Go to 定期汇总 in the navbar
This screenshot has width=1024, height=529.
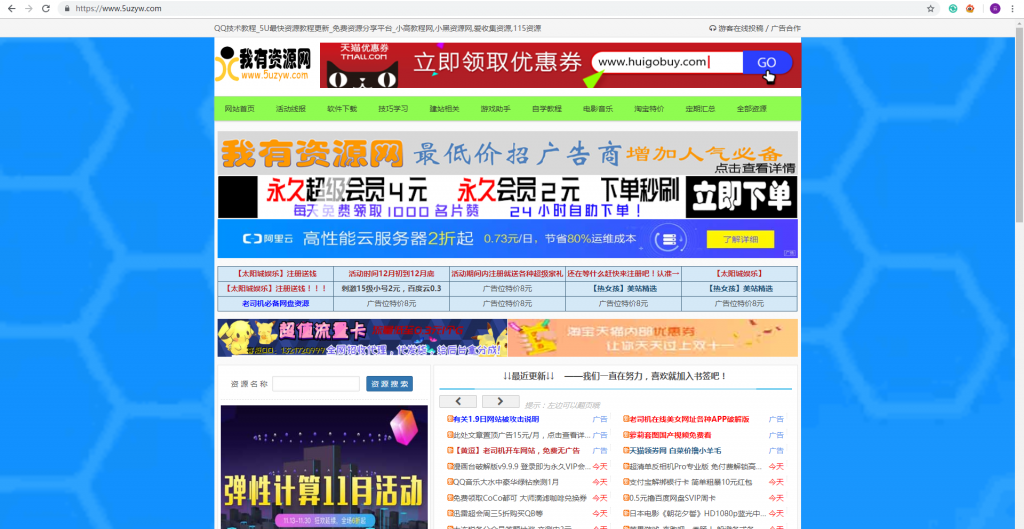700,109
